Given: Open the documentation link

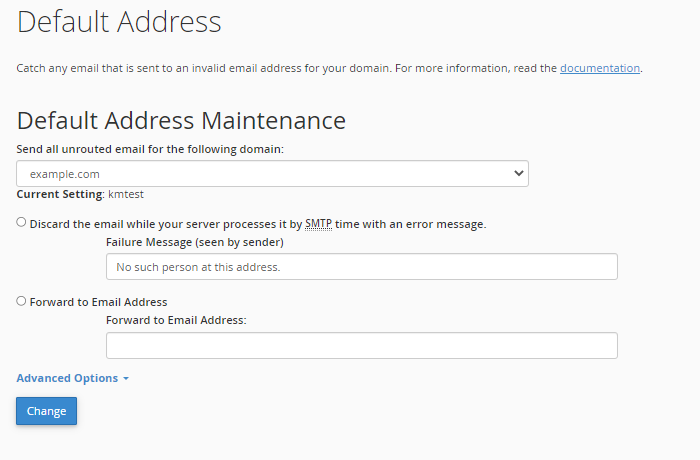Looking at the screenshot, I should 599,68.
